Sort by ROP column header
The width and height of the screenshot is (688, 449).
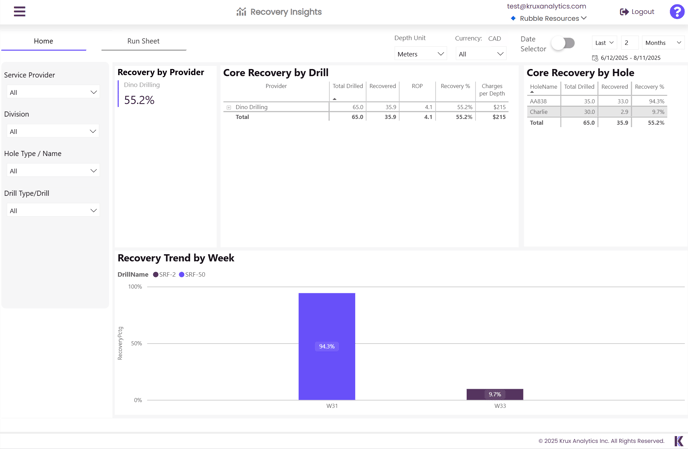tap(417, 86)
